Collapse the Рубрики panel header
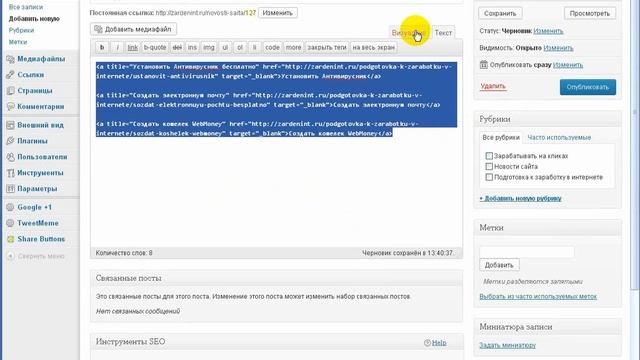640x360 pixels. pyautogui.click(x=547, y=119)
